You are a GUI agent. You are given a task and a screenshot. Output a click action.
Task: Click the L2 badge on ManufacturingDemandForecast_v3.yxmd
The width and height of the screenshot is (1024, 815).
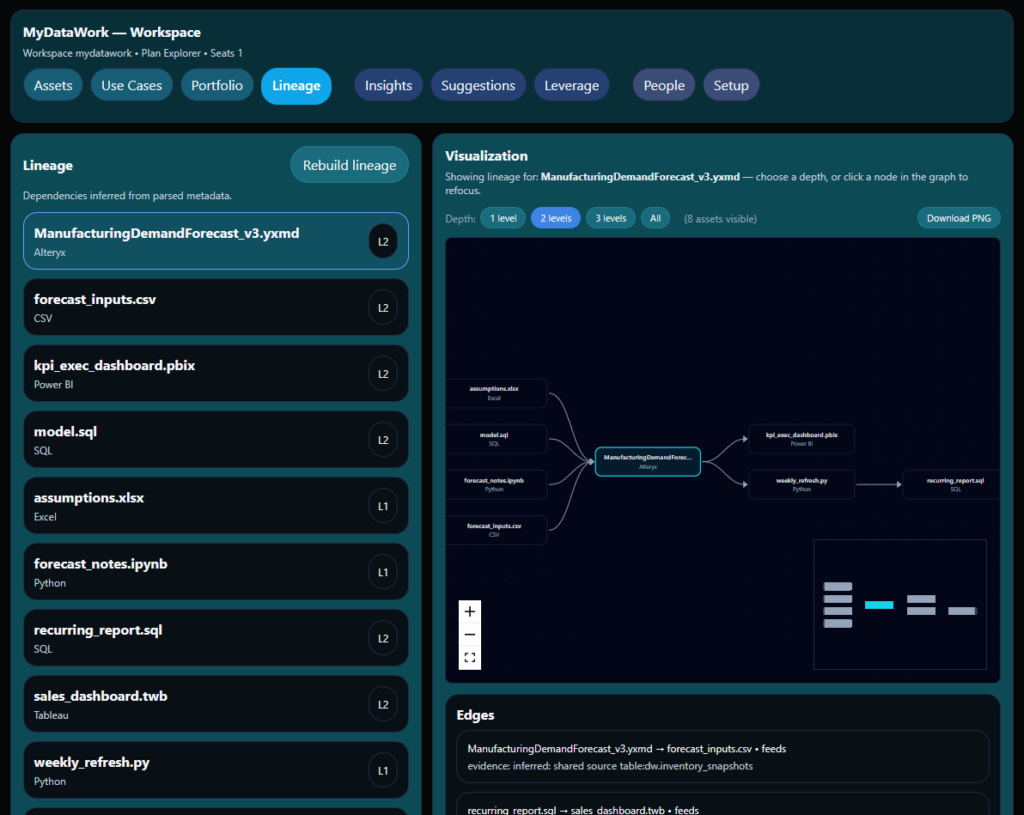383,242
